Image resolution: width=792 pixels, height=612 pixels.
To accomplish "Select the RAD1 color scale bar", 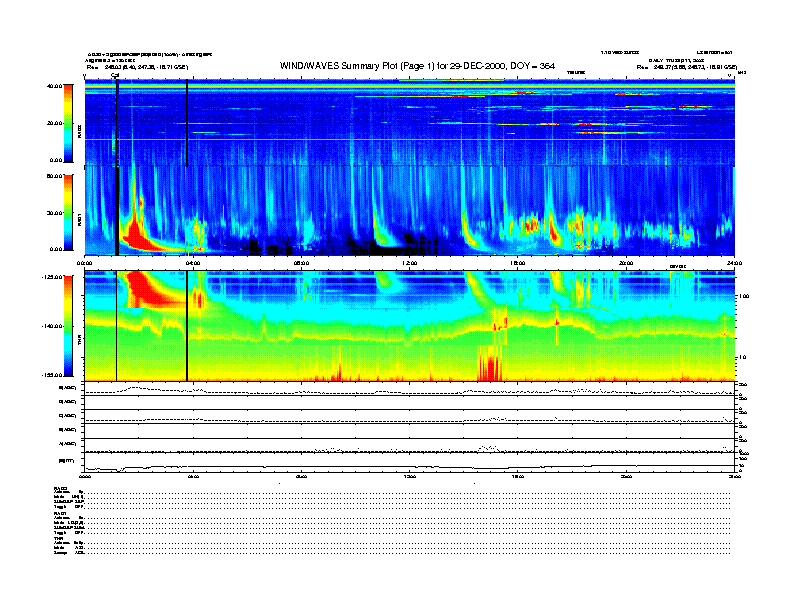I will click(68, 212).
